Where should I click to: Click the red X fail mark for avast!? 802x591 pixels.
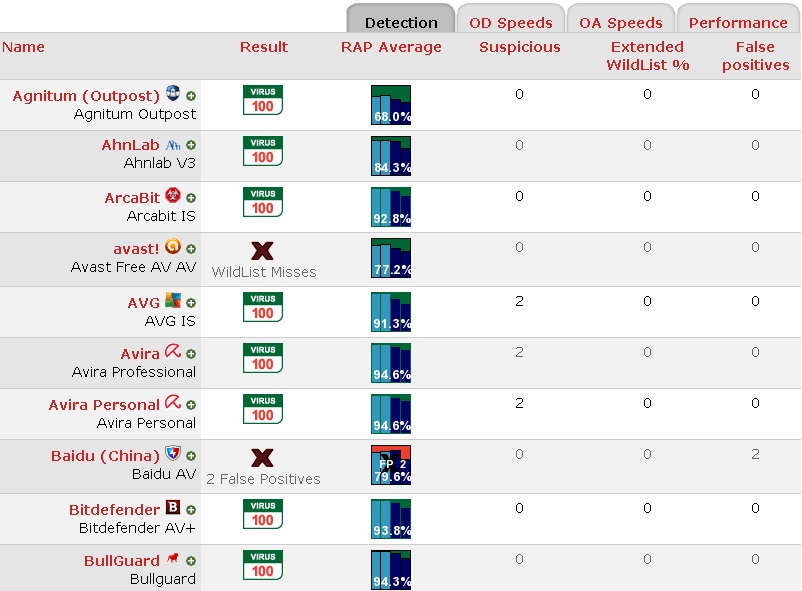263,251
